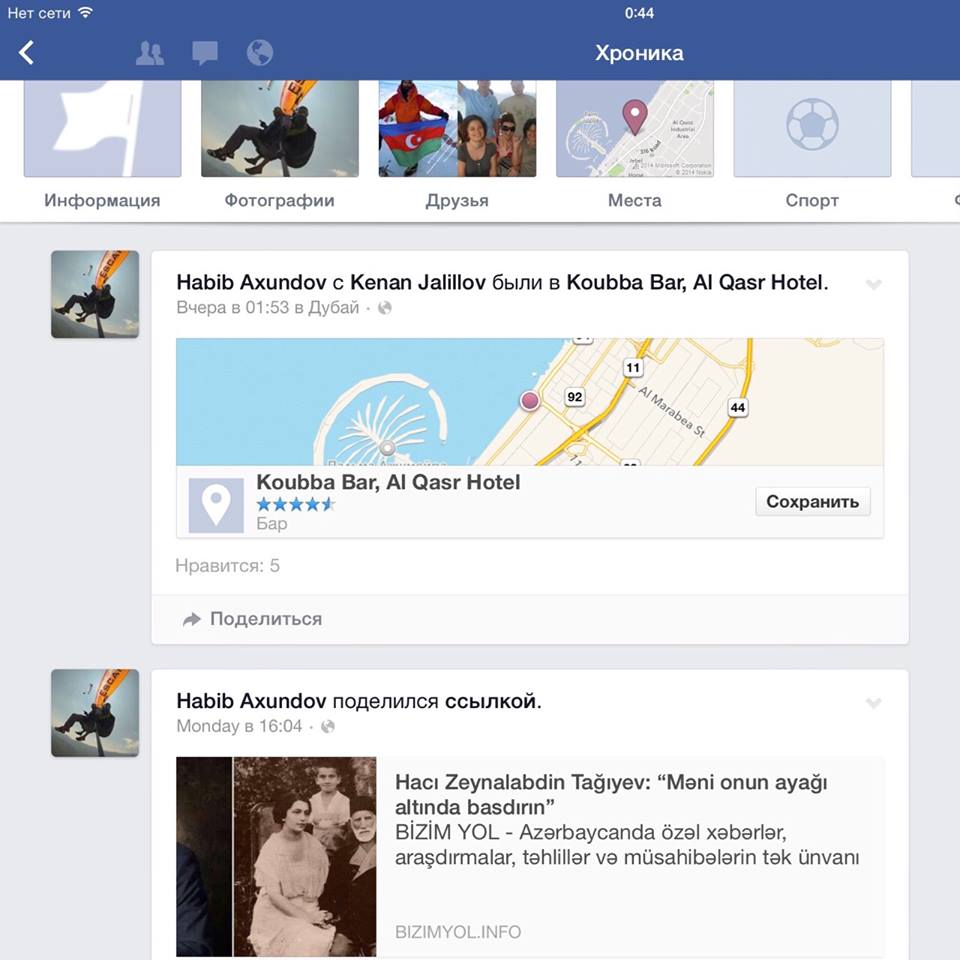The width and height of the screenshot is (960, 960).
Task: Open the Dubai map preview
Action: pos(530,402)
